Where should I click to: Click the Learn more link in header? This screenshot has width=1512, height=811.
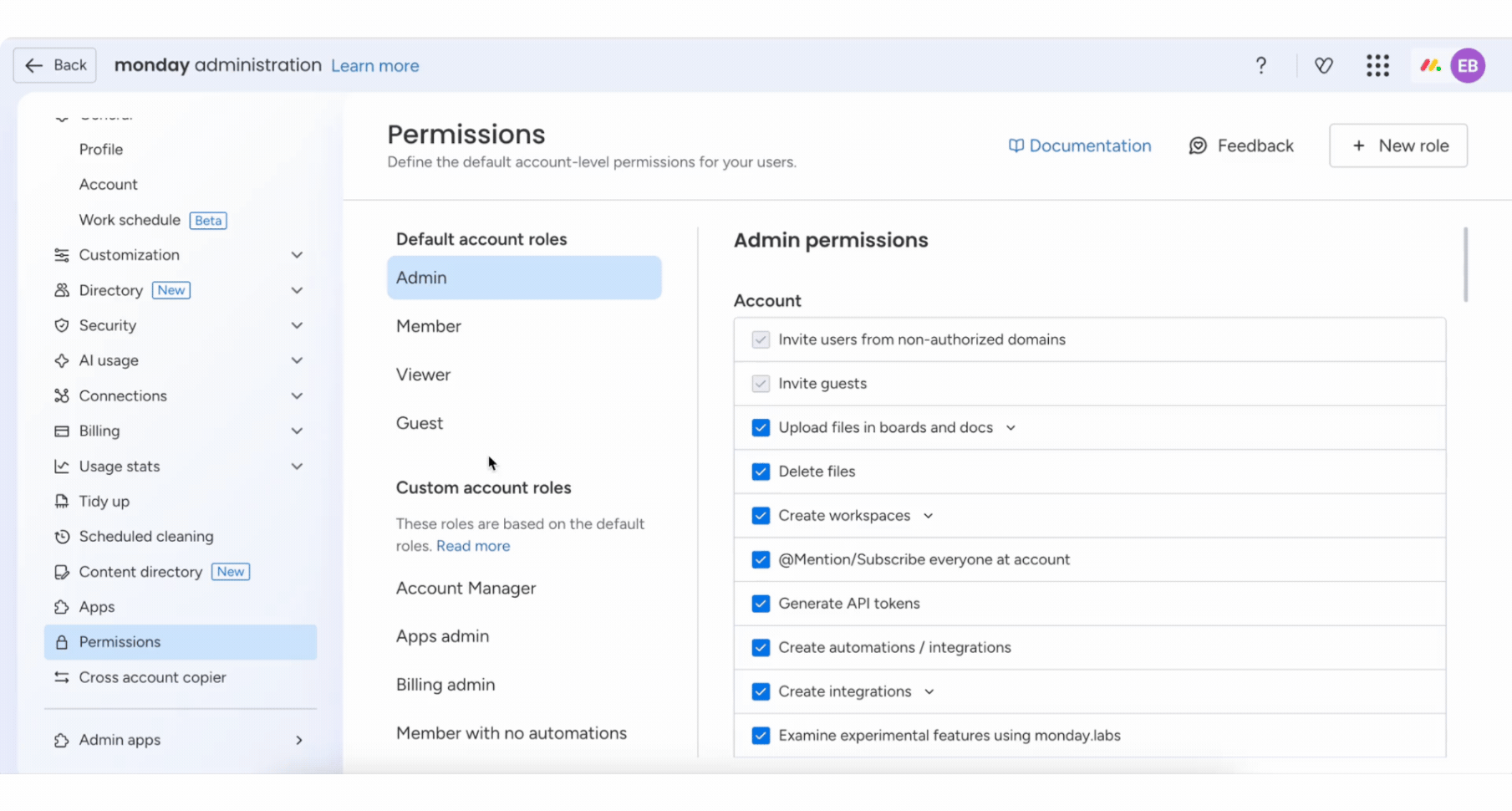click(375, 66)
